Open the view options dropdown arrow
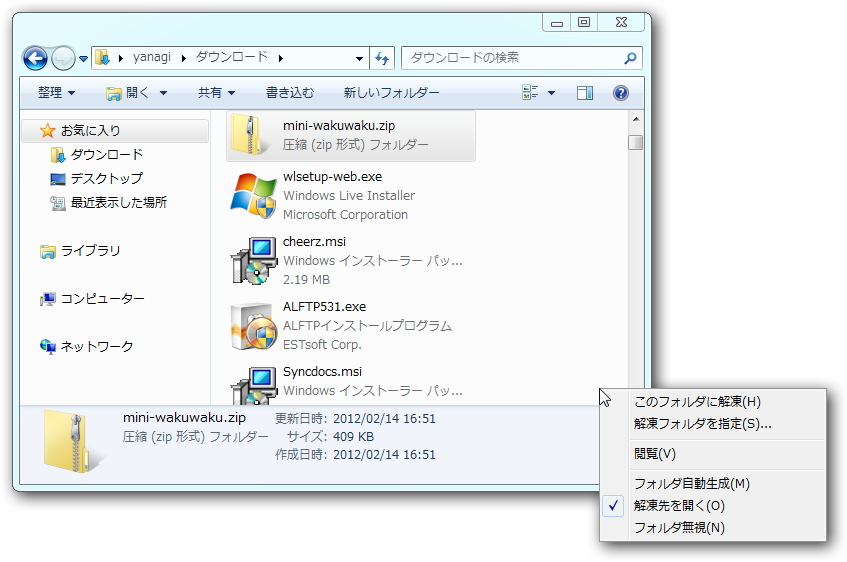The image size is (847, 562). click(552, 93)
